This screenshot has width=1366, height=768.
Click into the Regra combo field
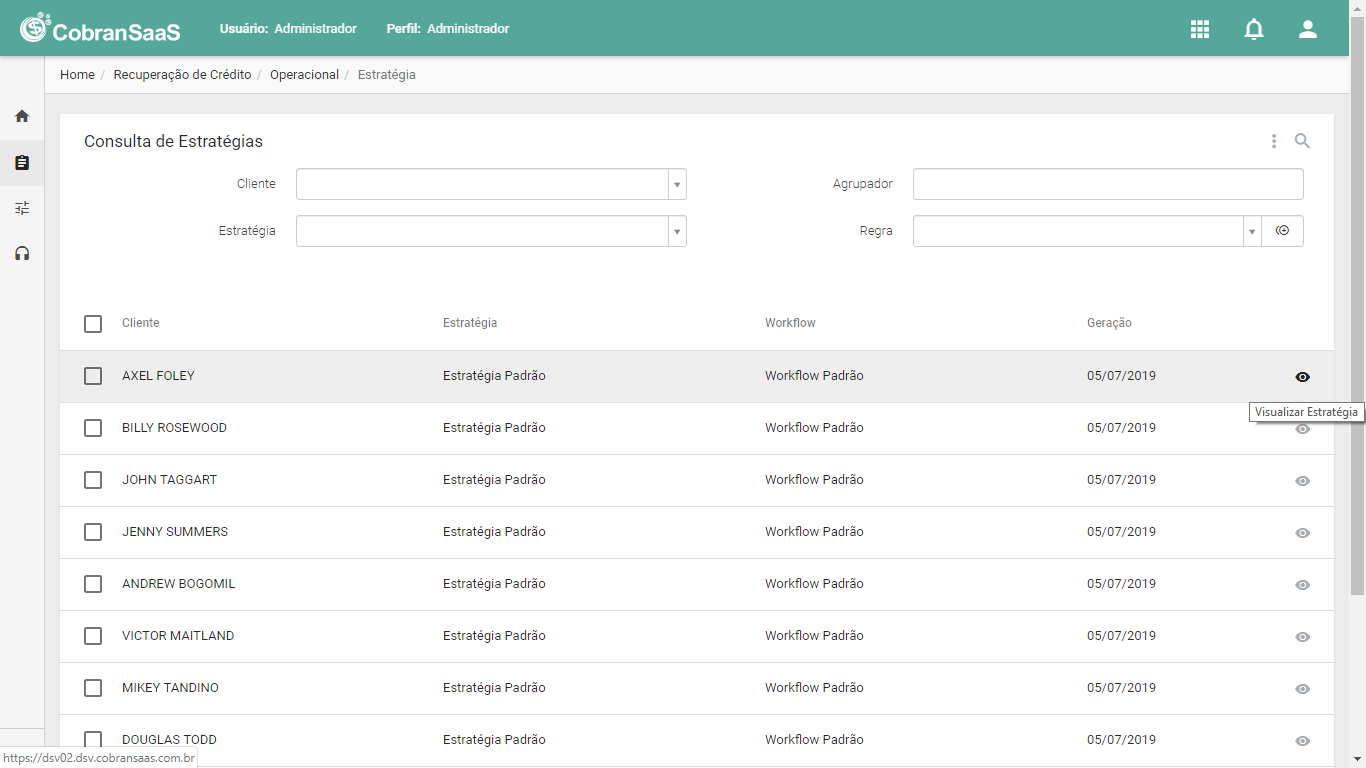coord(1078,231)
